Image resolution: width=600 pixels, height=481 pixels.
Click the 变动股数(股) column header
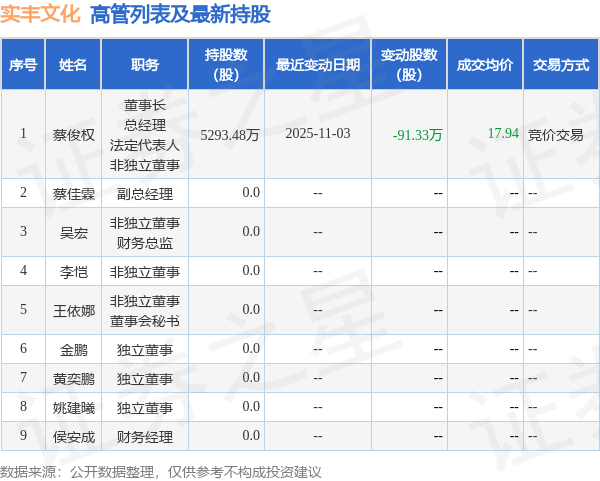pos(409,65)
